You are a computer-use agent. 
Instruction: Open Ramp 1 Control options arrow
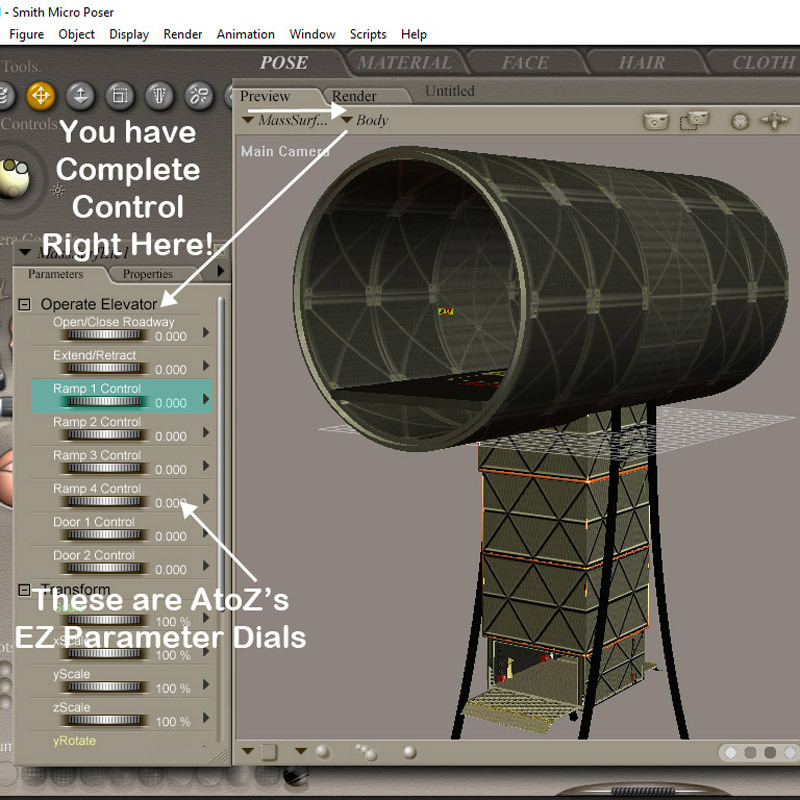[x=206, y=398]
